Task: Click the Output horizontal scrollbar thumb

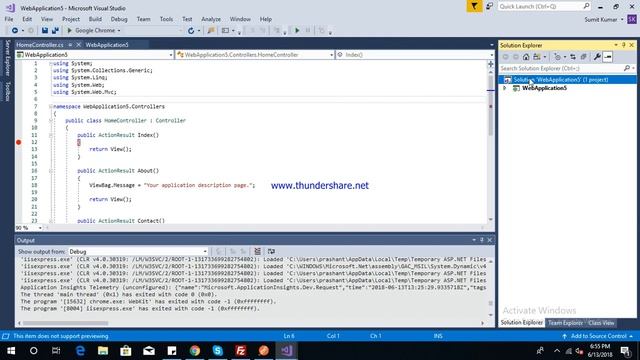Action: point(65,323)
